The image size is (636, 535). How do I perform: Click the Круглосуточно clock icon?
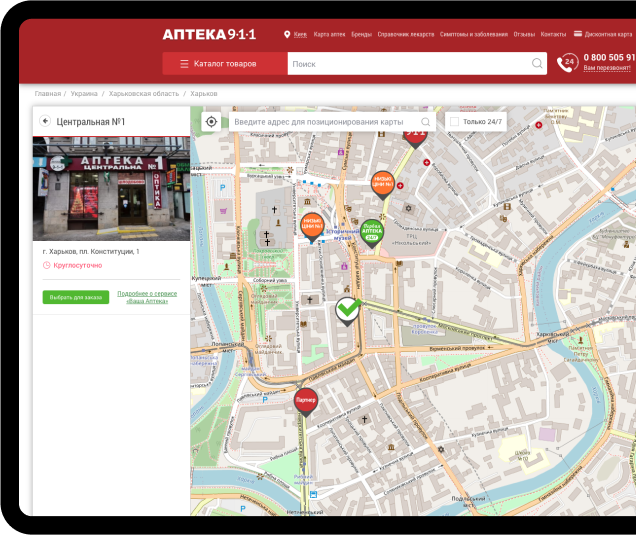click(47, 265)
